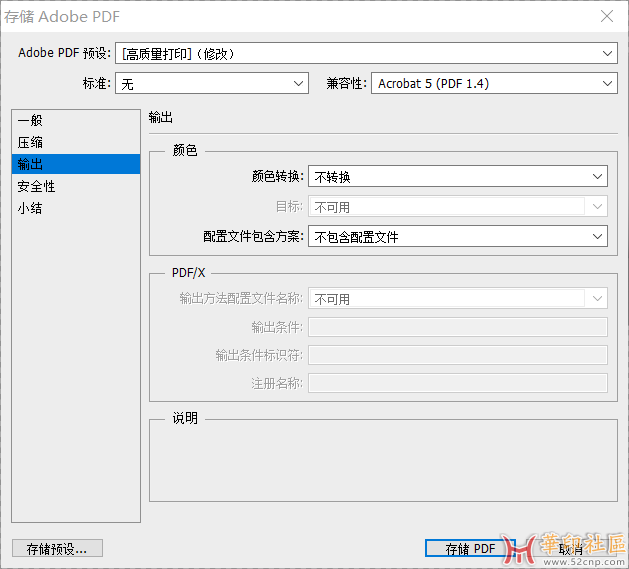Select the 一般 category
Screen dimensions: 629x569
pos(76,120)
